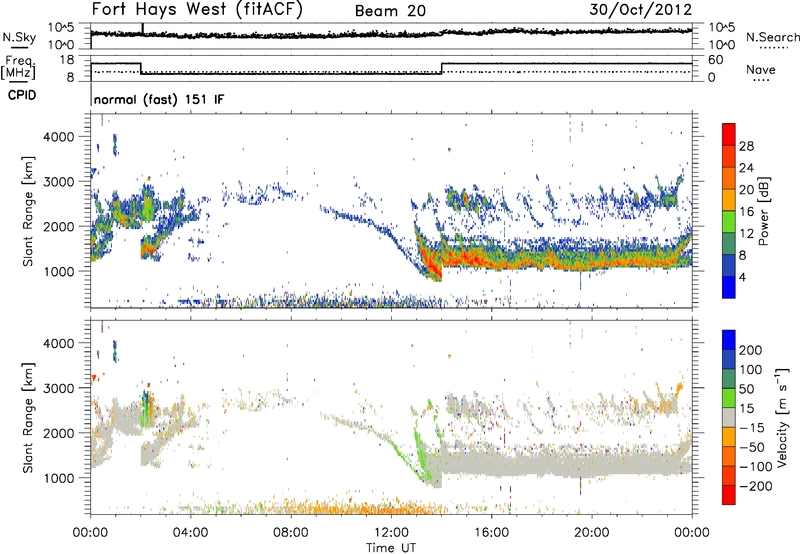
Task: Click the strong red echo near 14:00 in power panel
Action: [433, 265]
